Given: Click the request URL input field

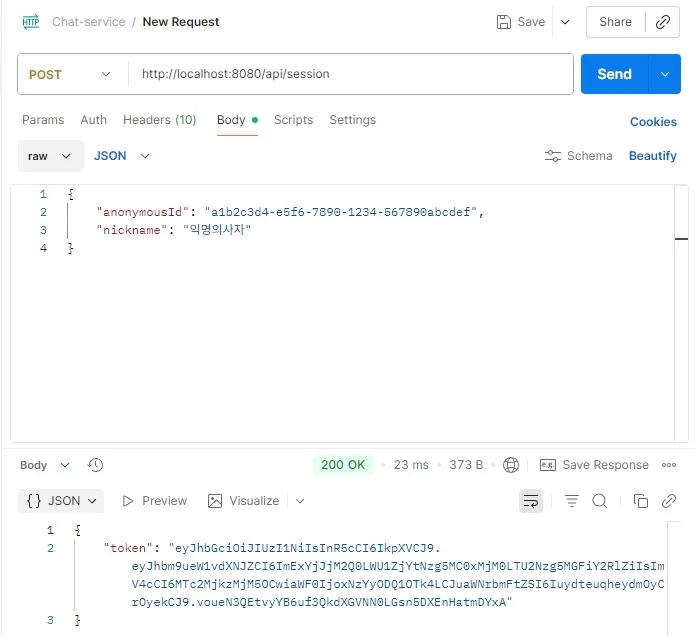Looking at the screenshot, I should click(350, 74).
